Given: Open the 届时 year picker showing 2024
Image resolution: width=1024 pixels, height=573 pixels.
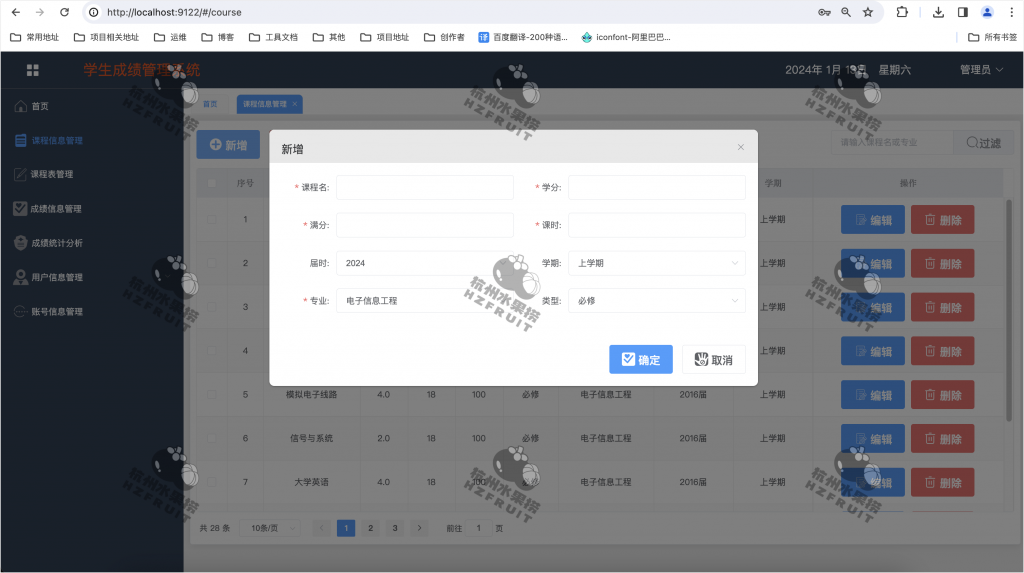Looking at the screenshot, I should [x=424, y=263].
